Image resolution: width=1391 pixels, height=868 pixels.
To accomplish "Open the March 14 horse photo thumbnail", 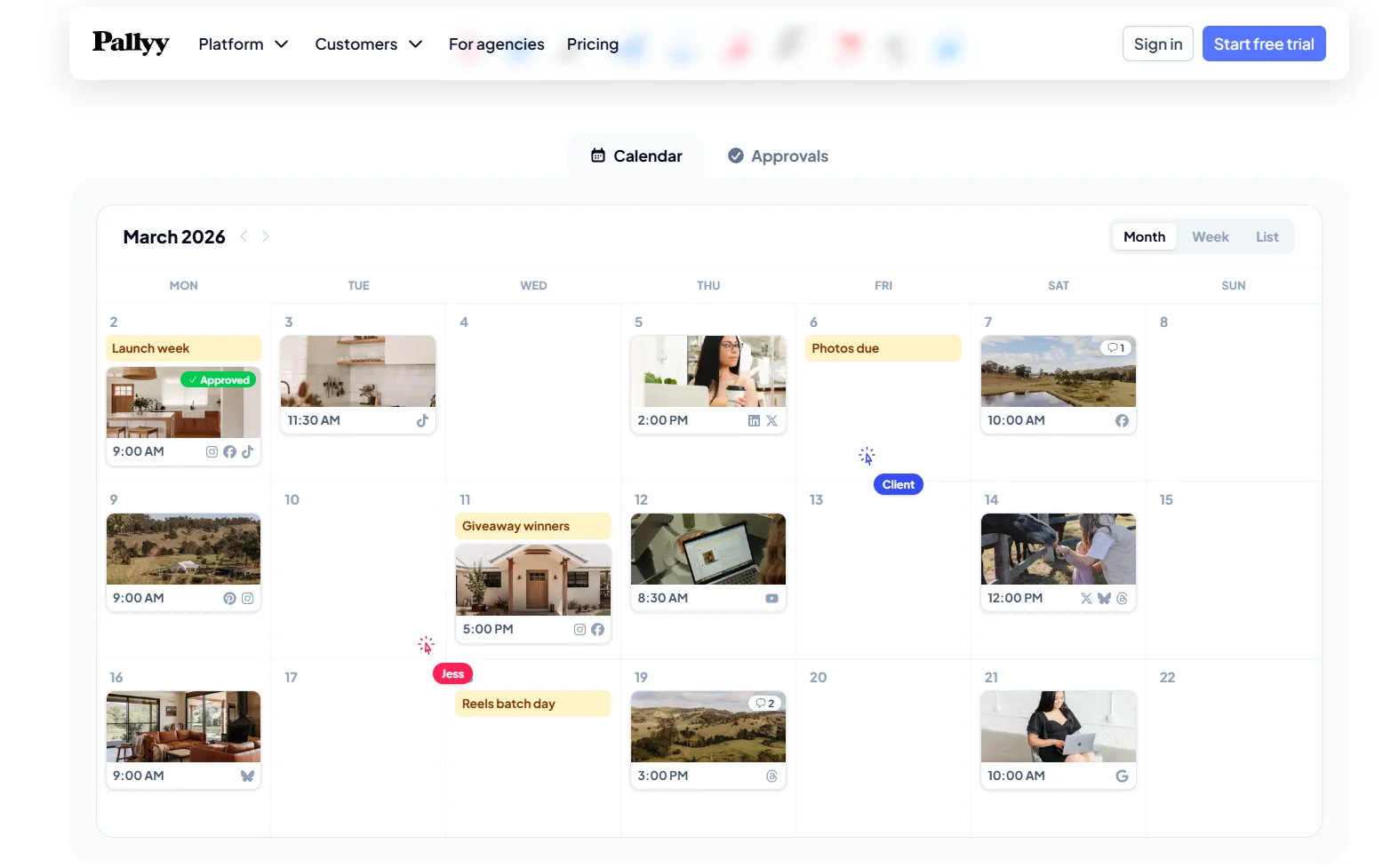I will tap(1058, 549).
